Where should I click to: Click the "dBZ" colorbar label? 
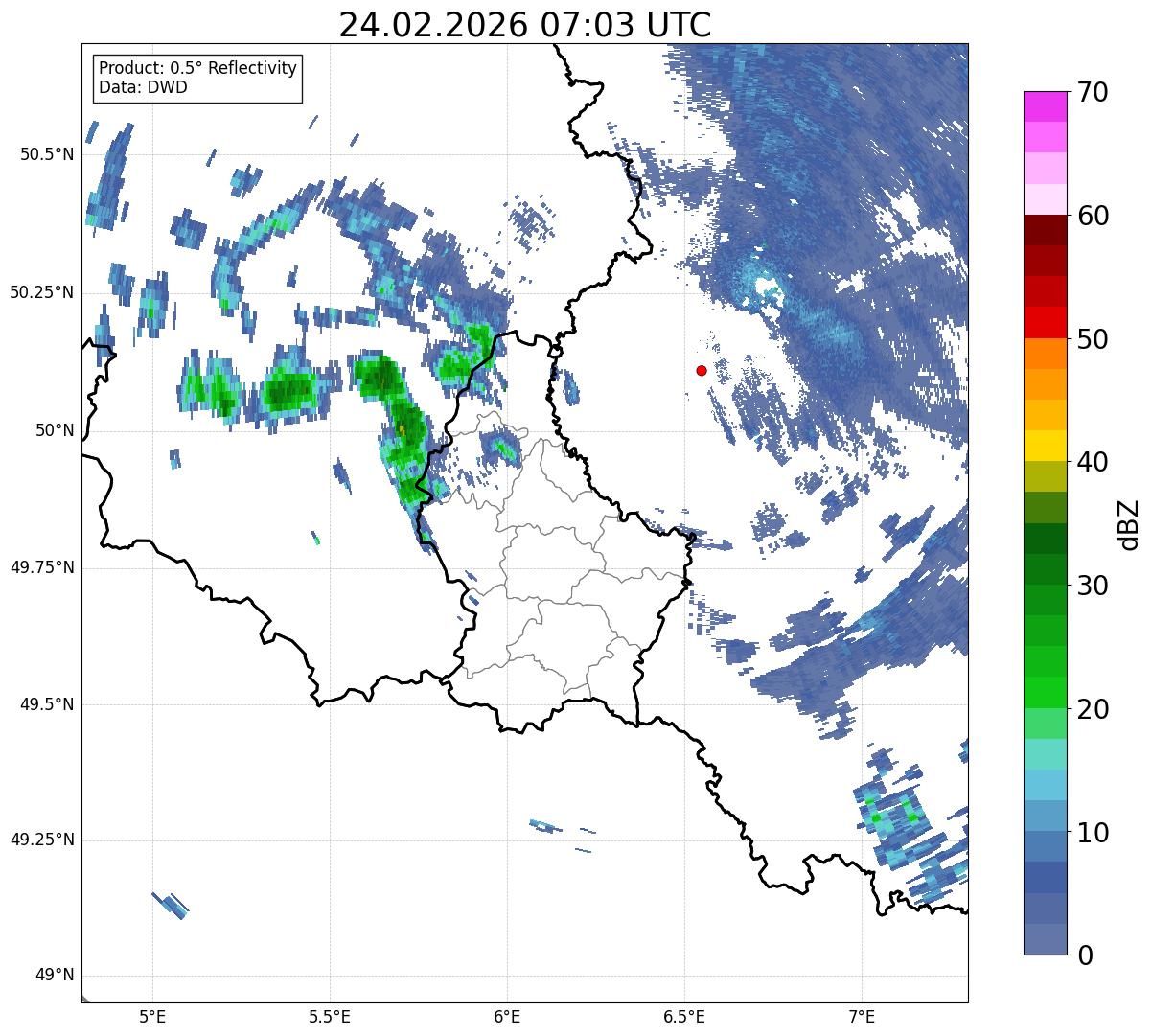click(1129, 523)
